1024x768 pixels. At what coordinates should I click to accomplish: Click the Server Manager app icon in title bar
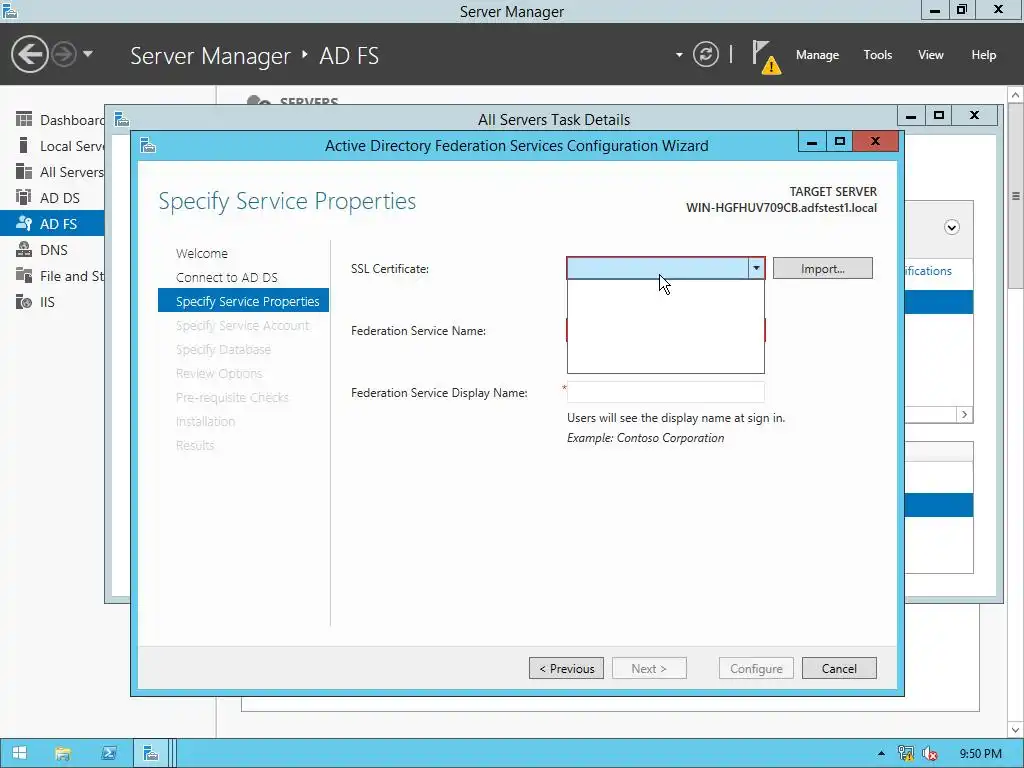pos(10,10)
